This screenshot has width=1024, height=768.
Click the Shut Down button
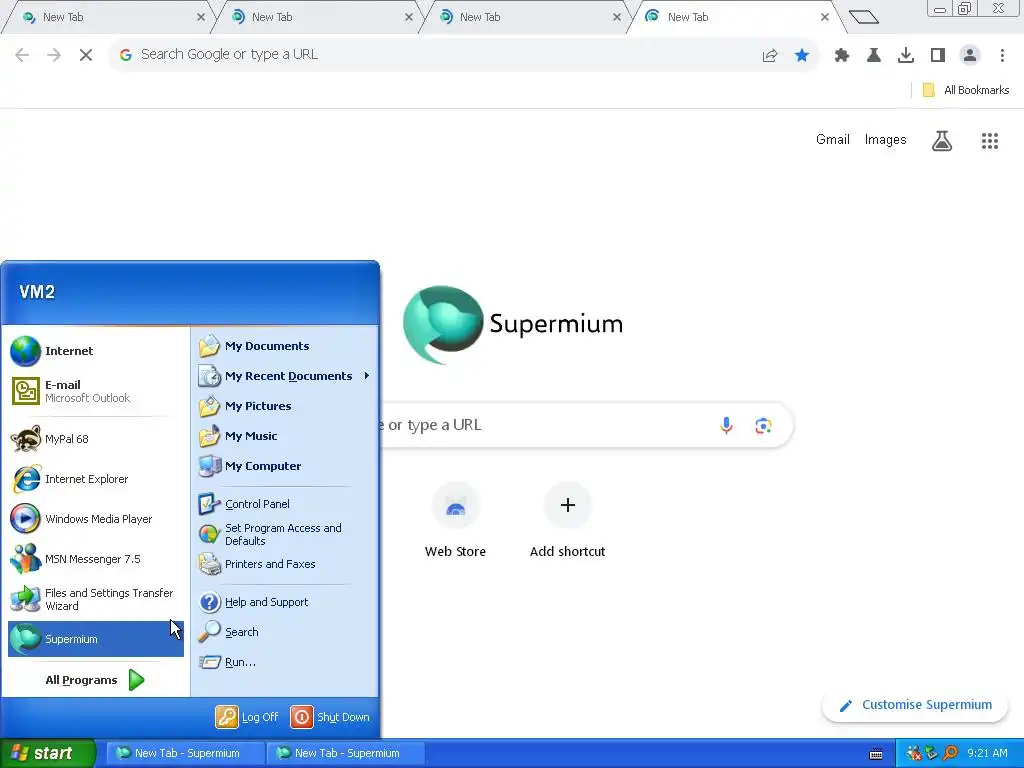[330, 717]
